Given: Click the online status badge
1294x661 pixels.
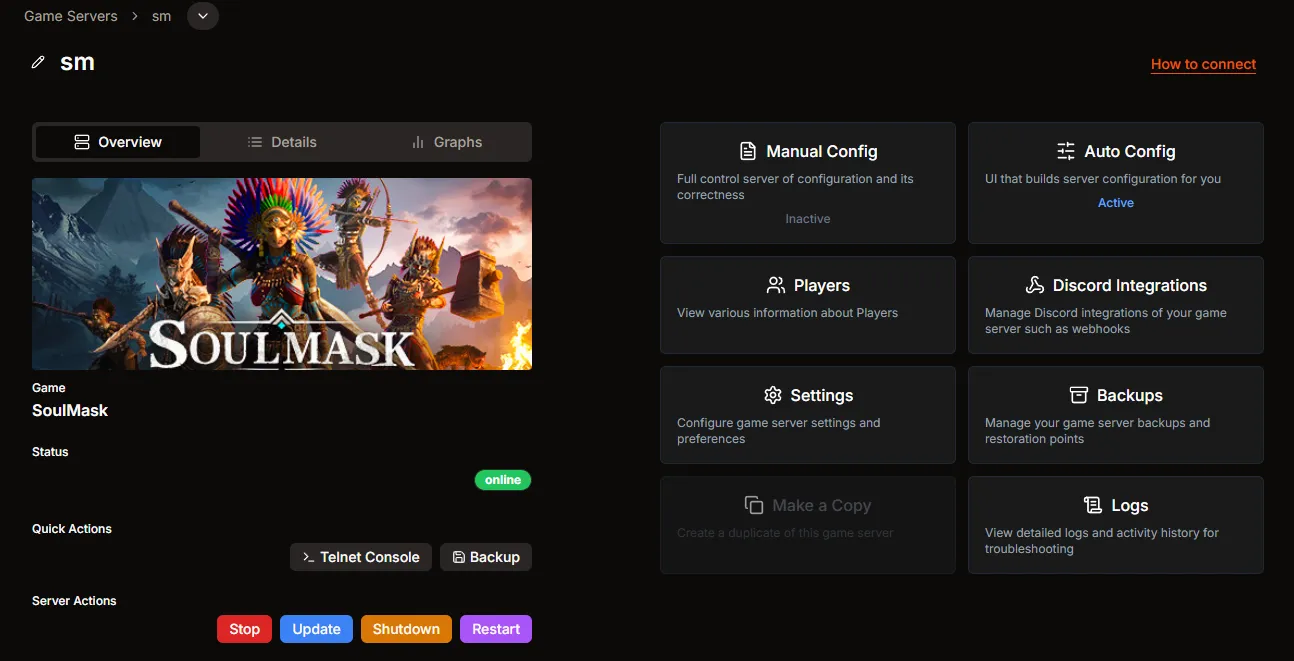Looking at the screenshot, I should click(503, 480).
